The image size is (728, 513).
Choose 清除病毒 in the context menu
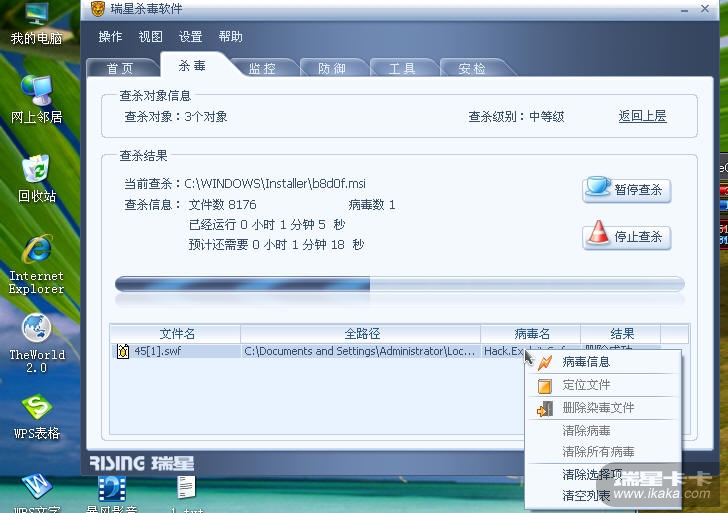tap(604, 430)
